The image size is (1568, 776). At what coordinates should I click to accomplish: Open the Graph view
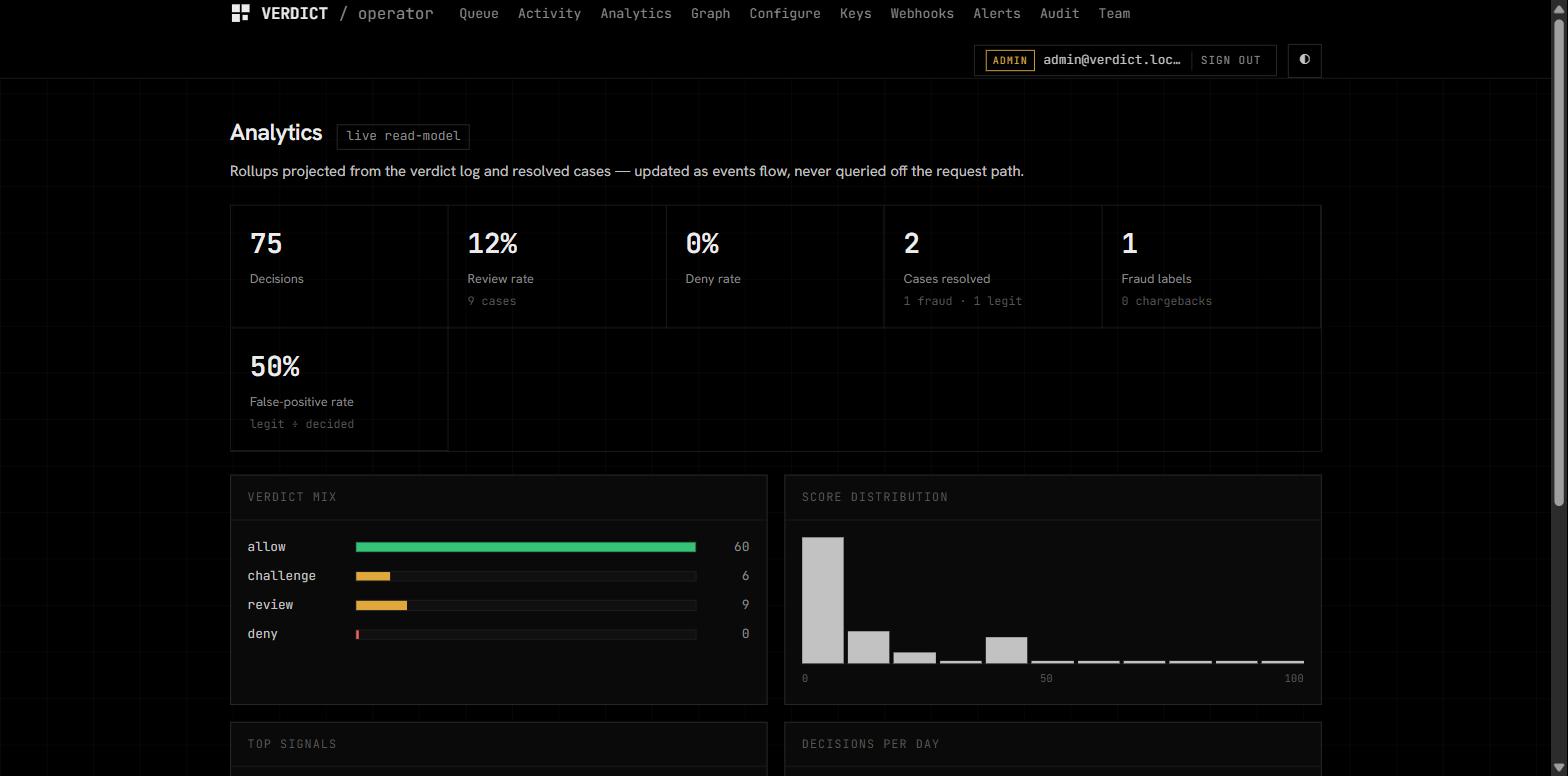pos(710,14)
